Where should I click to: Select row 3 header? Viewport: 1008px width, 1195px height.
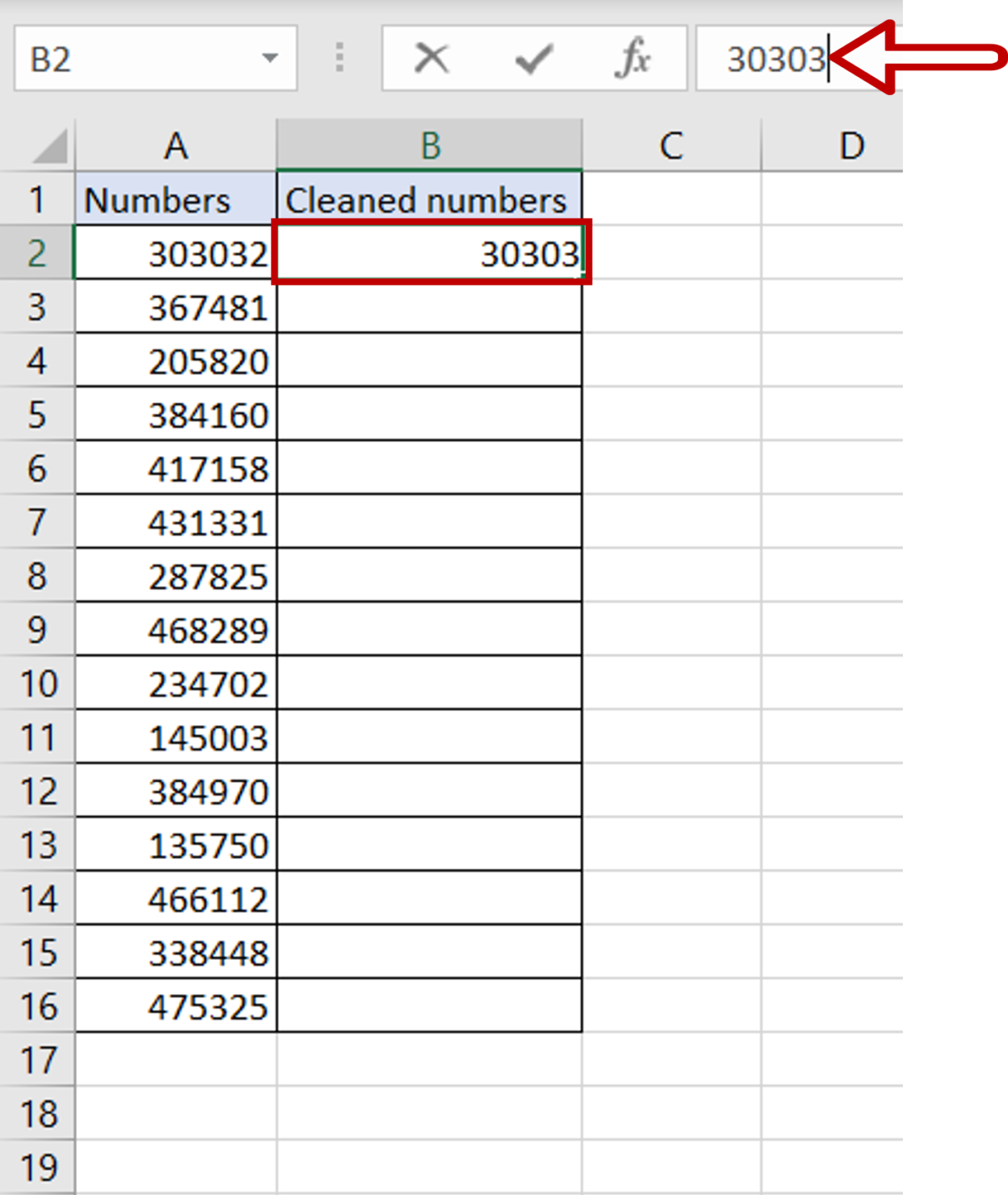[x=37, y=307]
